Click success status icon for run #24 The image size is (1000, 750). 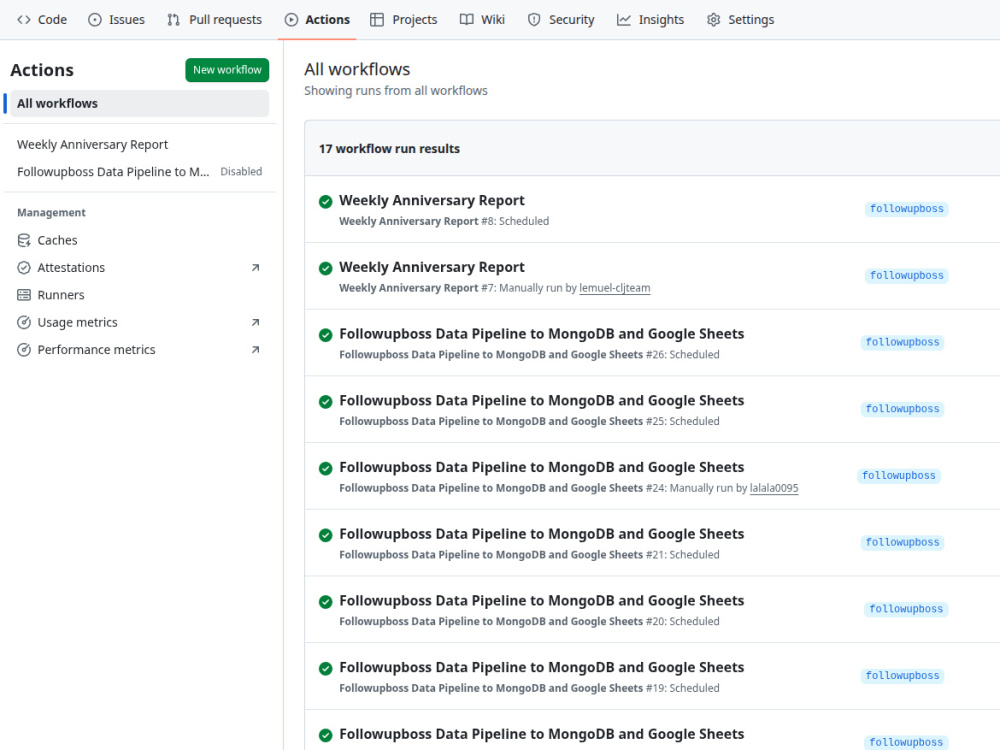click(x=325, y=469)
